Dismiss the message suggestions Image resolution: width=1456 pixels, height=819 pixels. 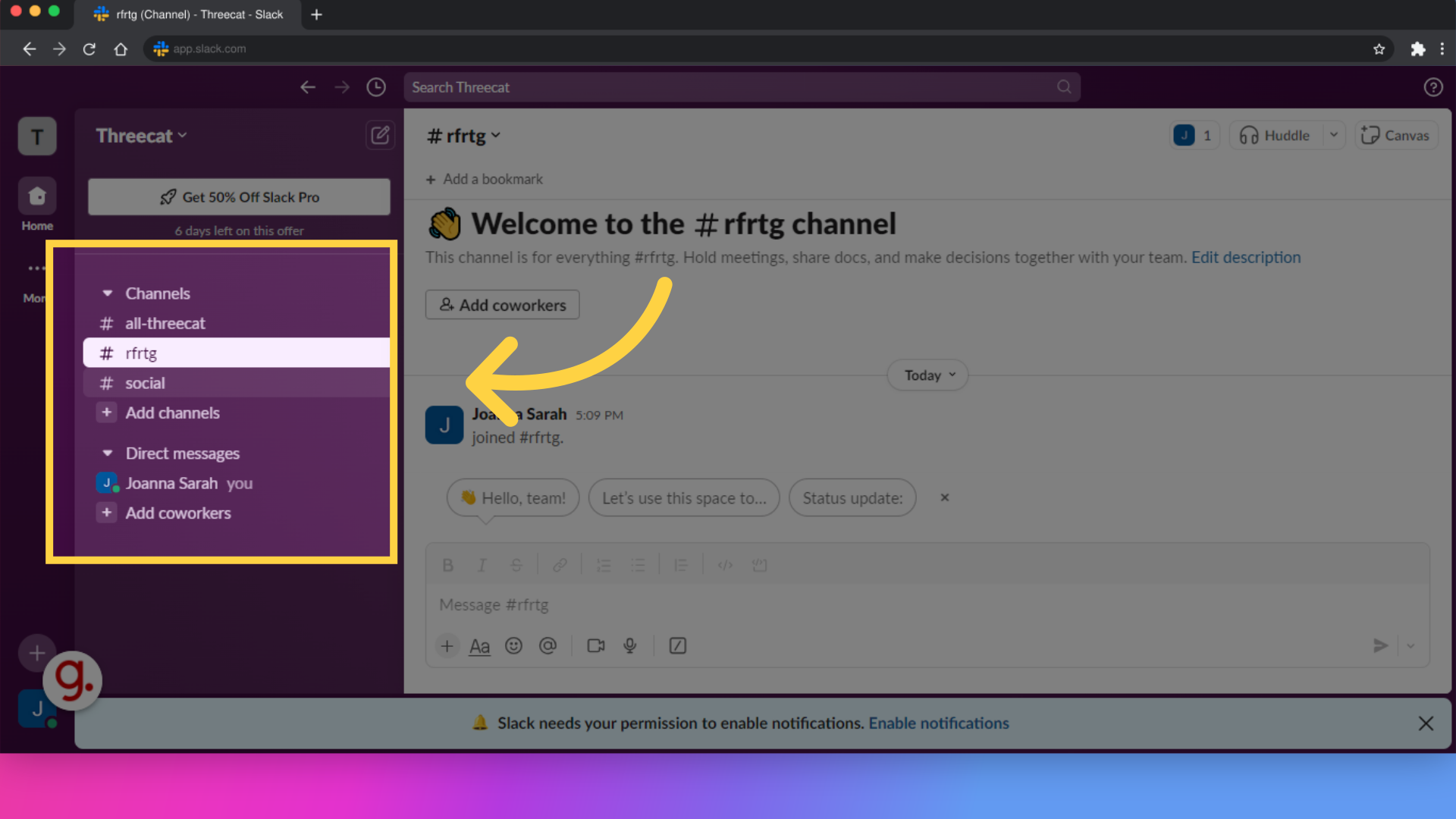point(945,497)
